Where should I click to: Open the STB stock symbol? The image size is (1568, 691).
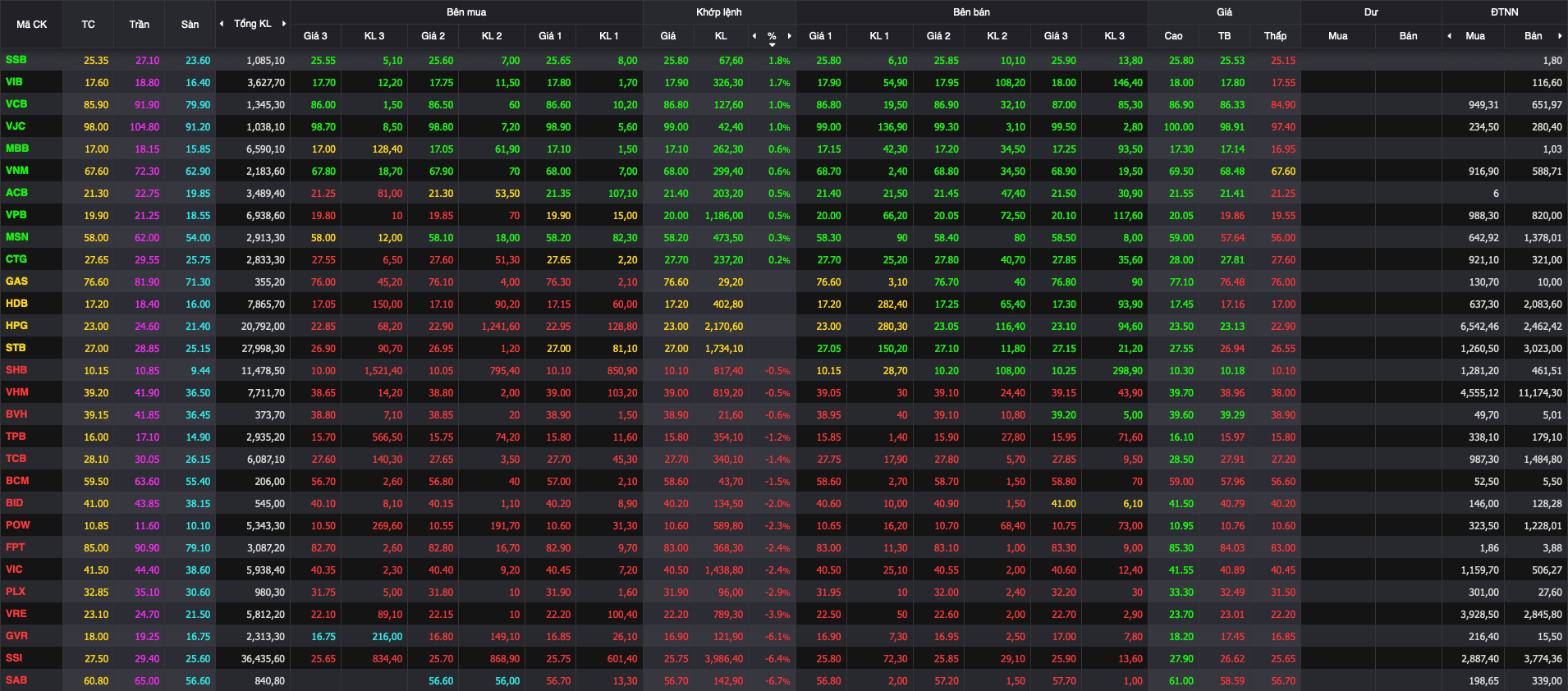[16, 348]
